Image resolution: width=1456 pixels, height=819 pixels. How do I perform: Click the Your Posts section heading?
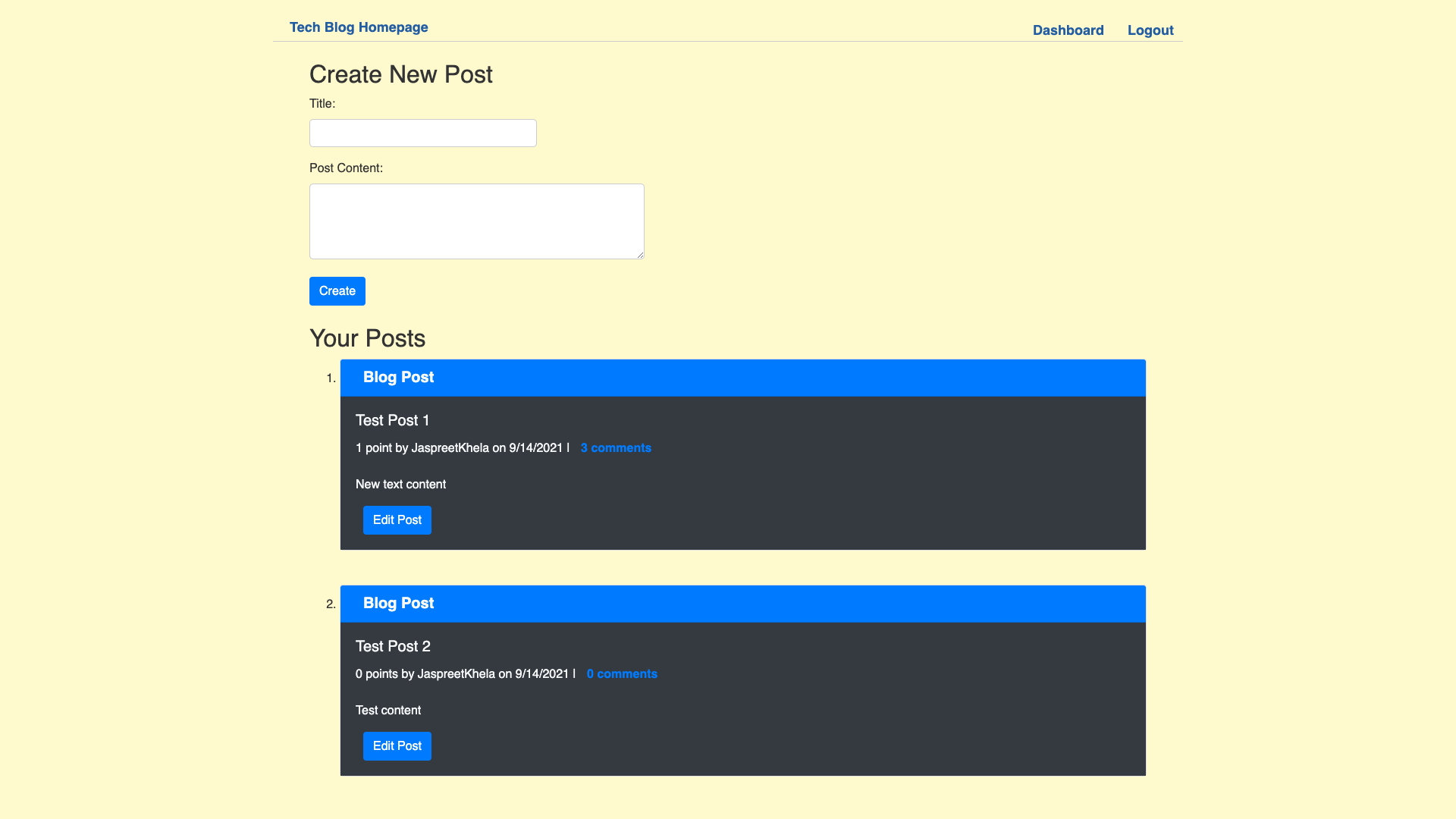point(367,338)
